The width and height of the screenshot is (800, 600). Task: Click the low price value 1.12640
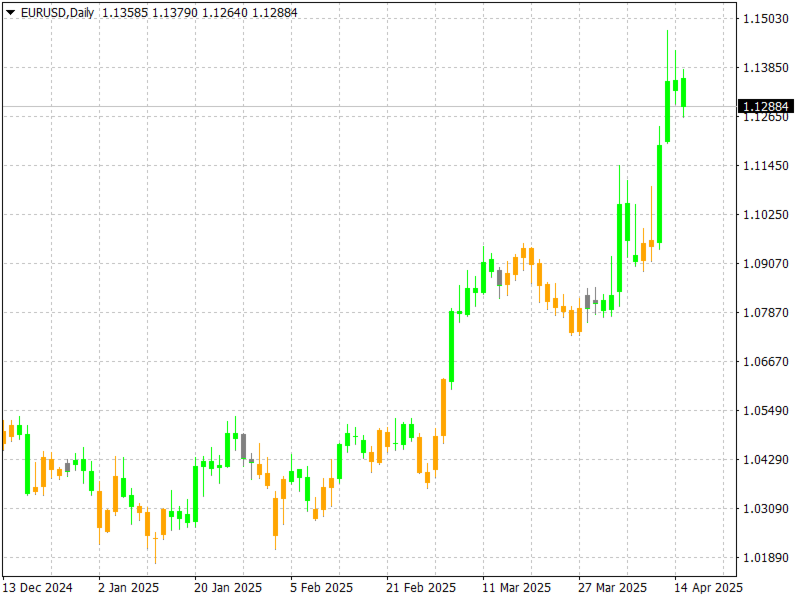point(225,13)
